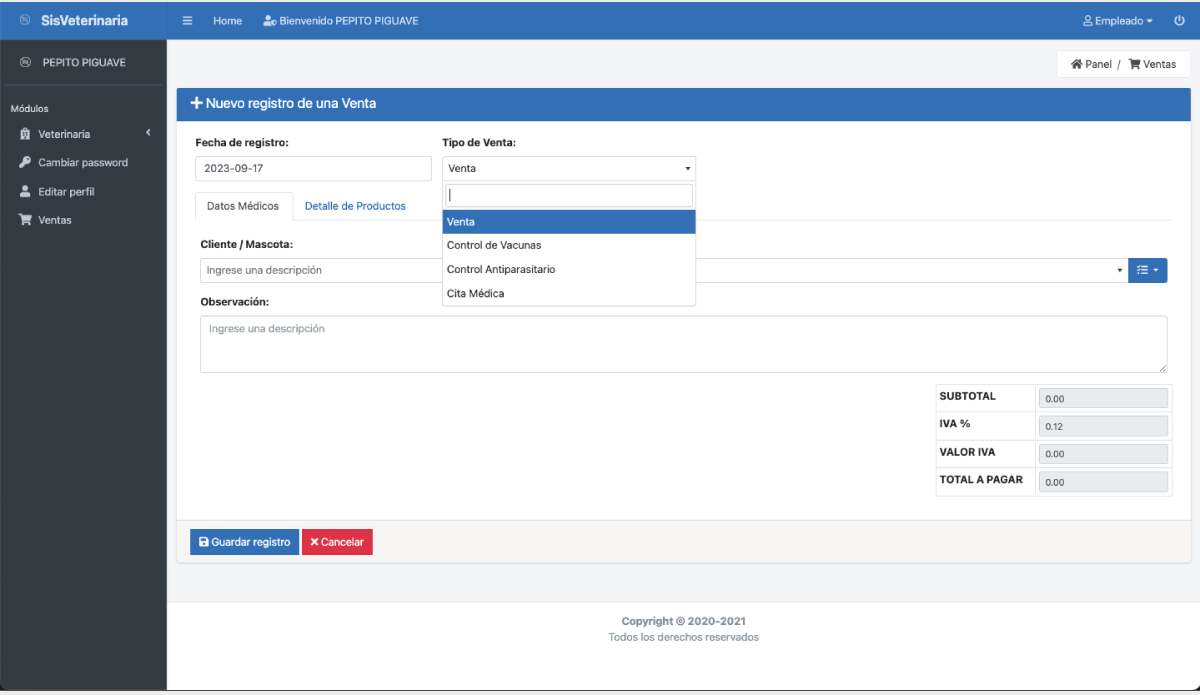
Task: Open Ventas module in sidebar
Action: click(x=55, y=220)
